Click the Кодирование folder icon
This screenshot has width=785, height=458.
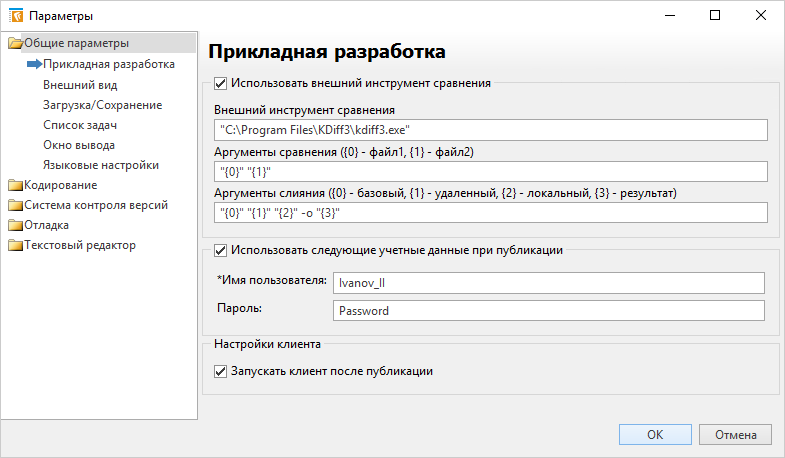pos(15,185)
